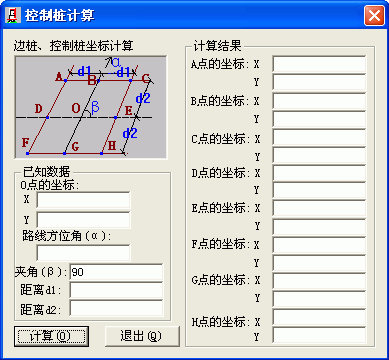Screen dimensions: 389x360
Task: Click the B点 X result field
Action: (x=319, y=101)
